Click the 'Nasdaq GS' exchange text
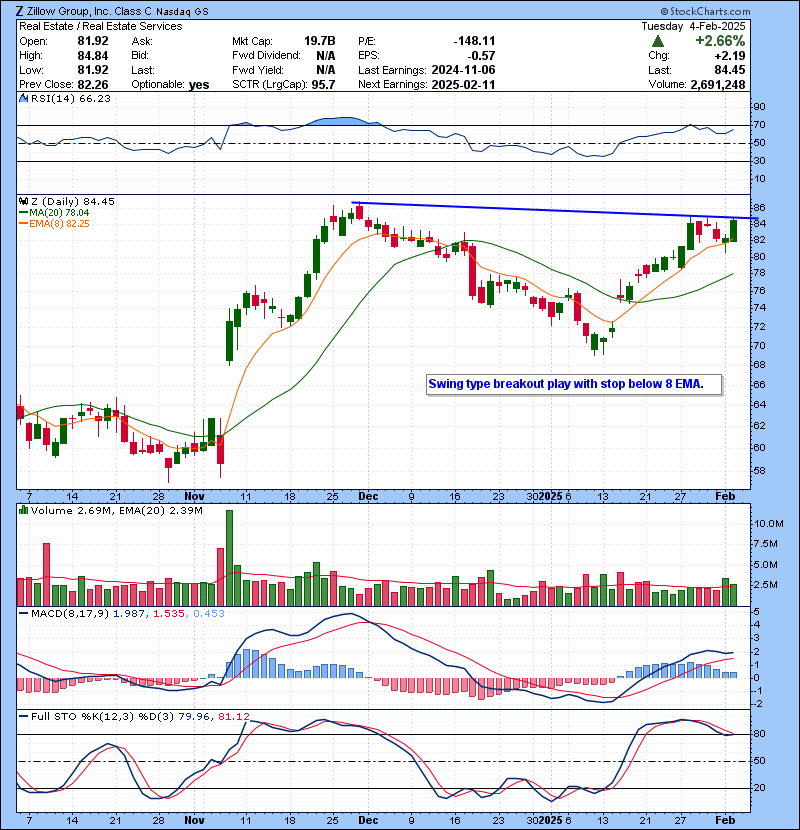The width and height of the screenshot is (800, 830). (182, 11)
